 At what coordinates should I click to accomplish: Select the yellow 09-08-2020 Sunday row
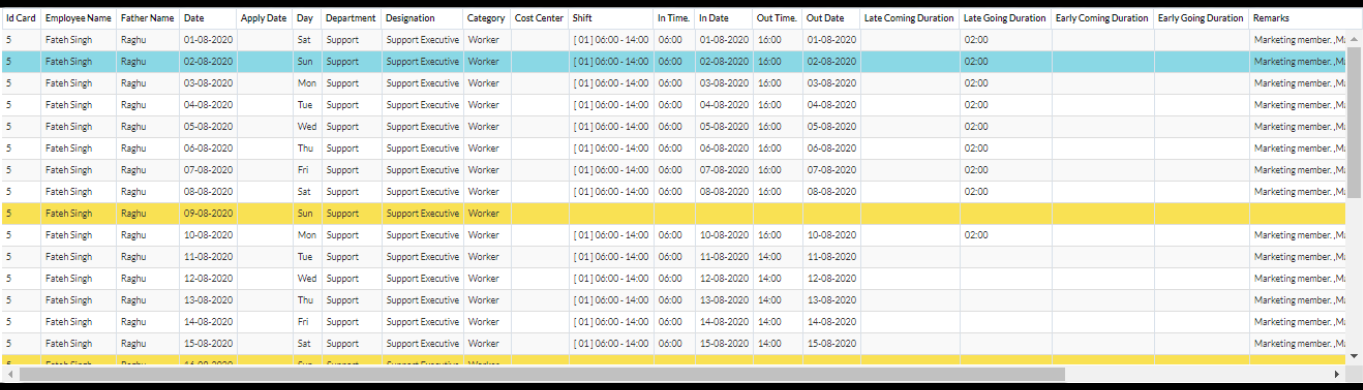point(675,214)
